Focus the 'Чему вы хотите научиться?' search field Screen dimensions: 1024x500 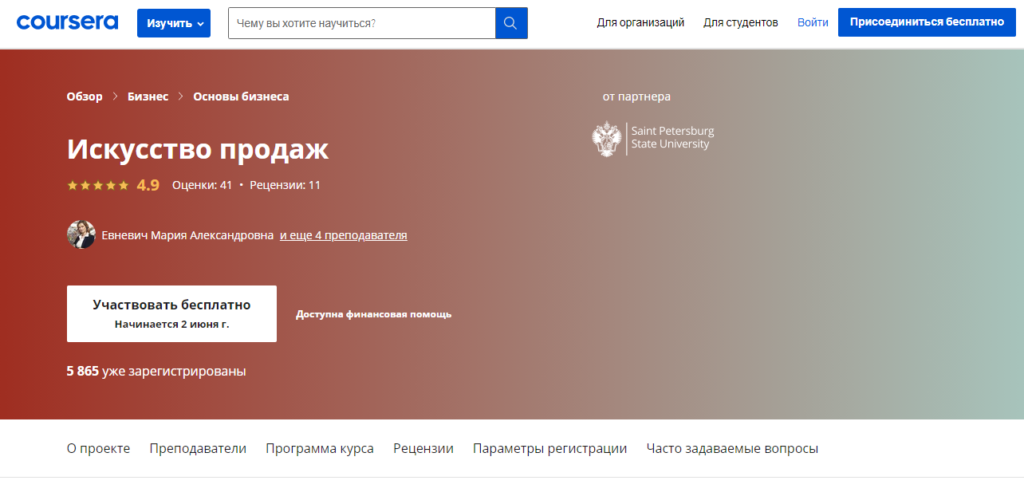pyautogui.click(x=361, y=23)
